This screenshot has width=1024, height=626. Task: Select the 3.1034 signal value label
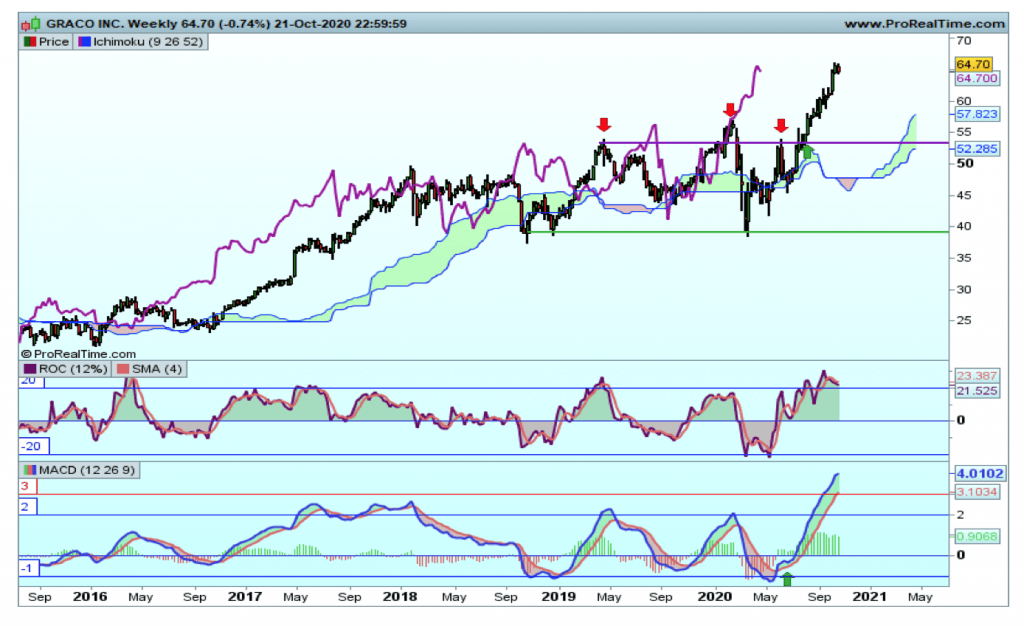click(x=977, y=492)
